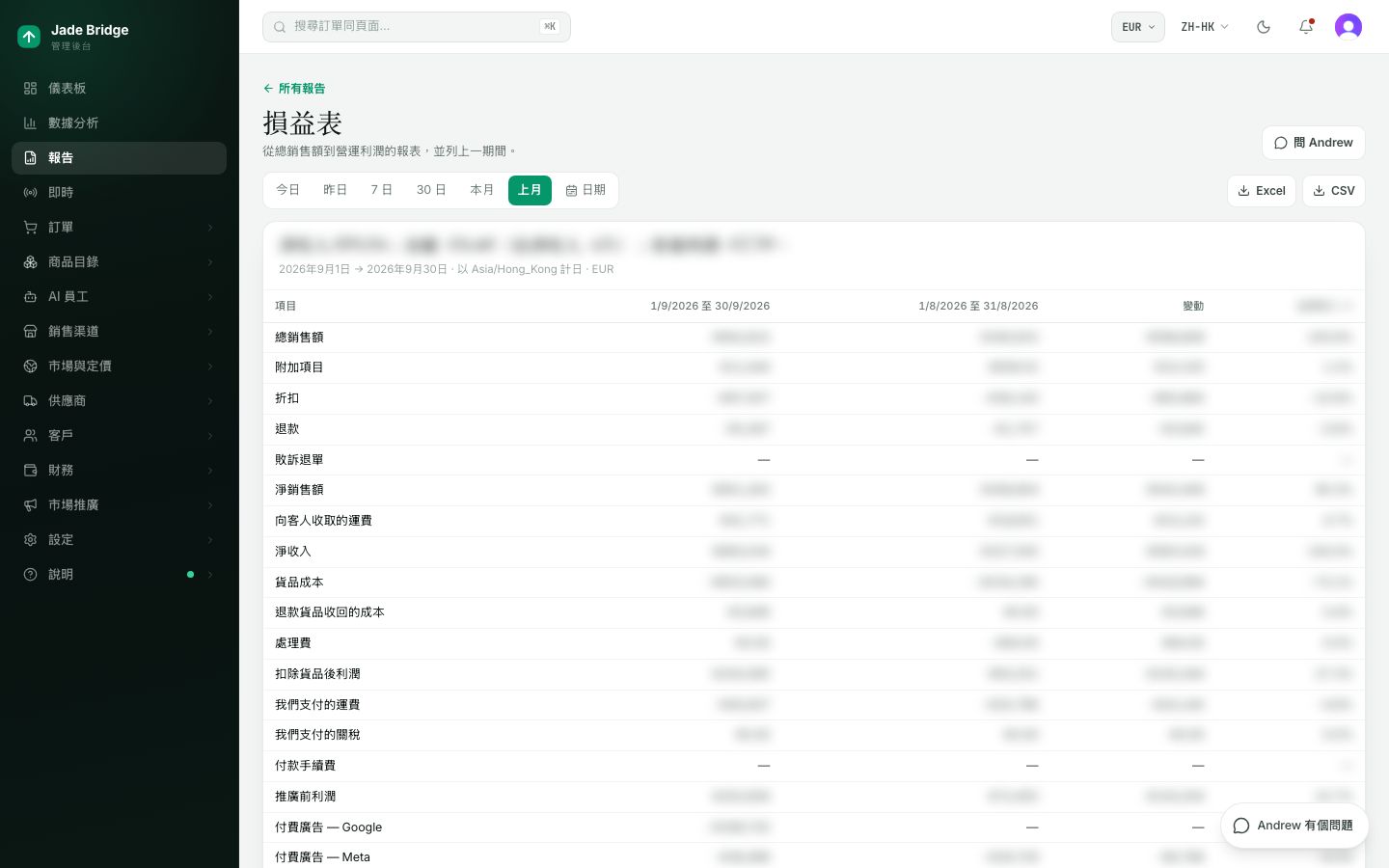
Task: Open the 儀表板 dashboard icon
Action: (x=30, y=88)
